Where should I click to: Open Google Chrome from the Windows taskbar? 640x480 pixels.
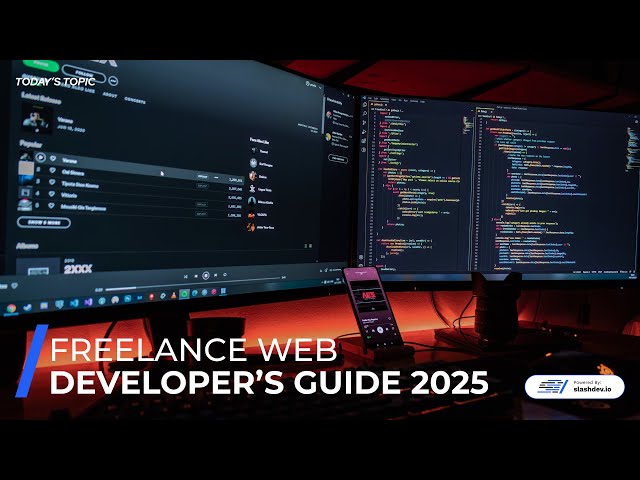pyautogui.click(x=11, y=309)
